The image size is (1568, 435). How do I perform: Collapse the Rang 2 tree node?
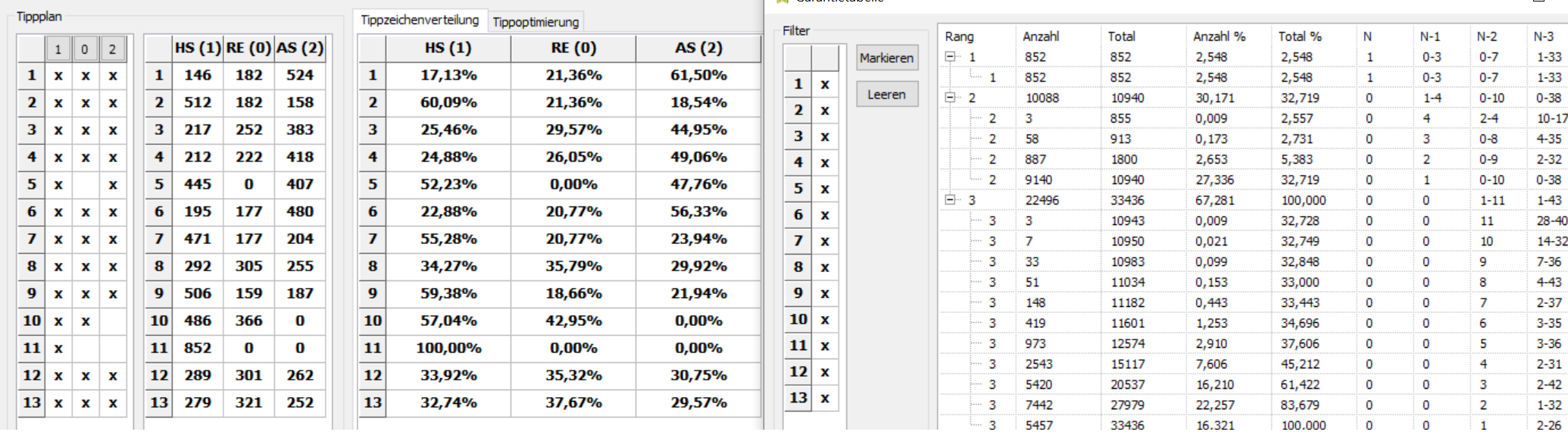pyautogui.click(x=951, y=98)
